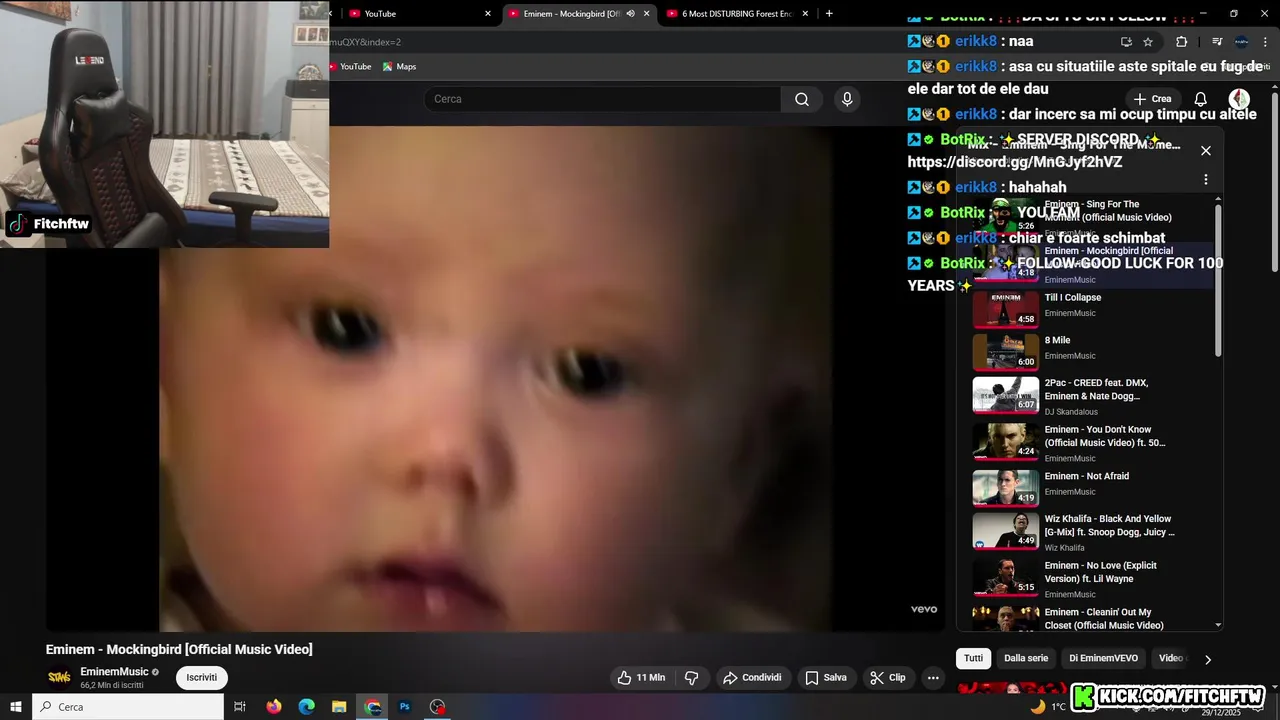Viewport: 1280px width, 720px height.
Task: Play Eminem - Sing For The Moment item
Action: point(1093,218)
